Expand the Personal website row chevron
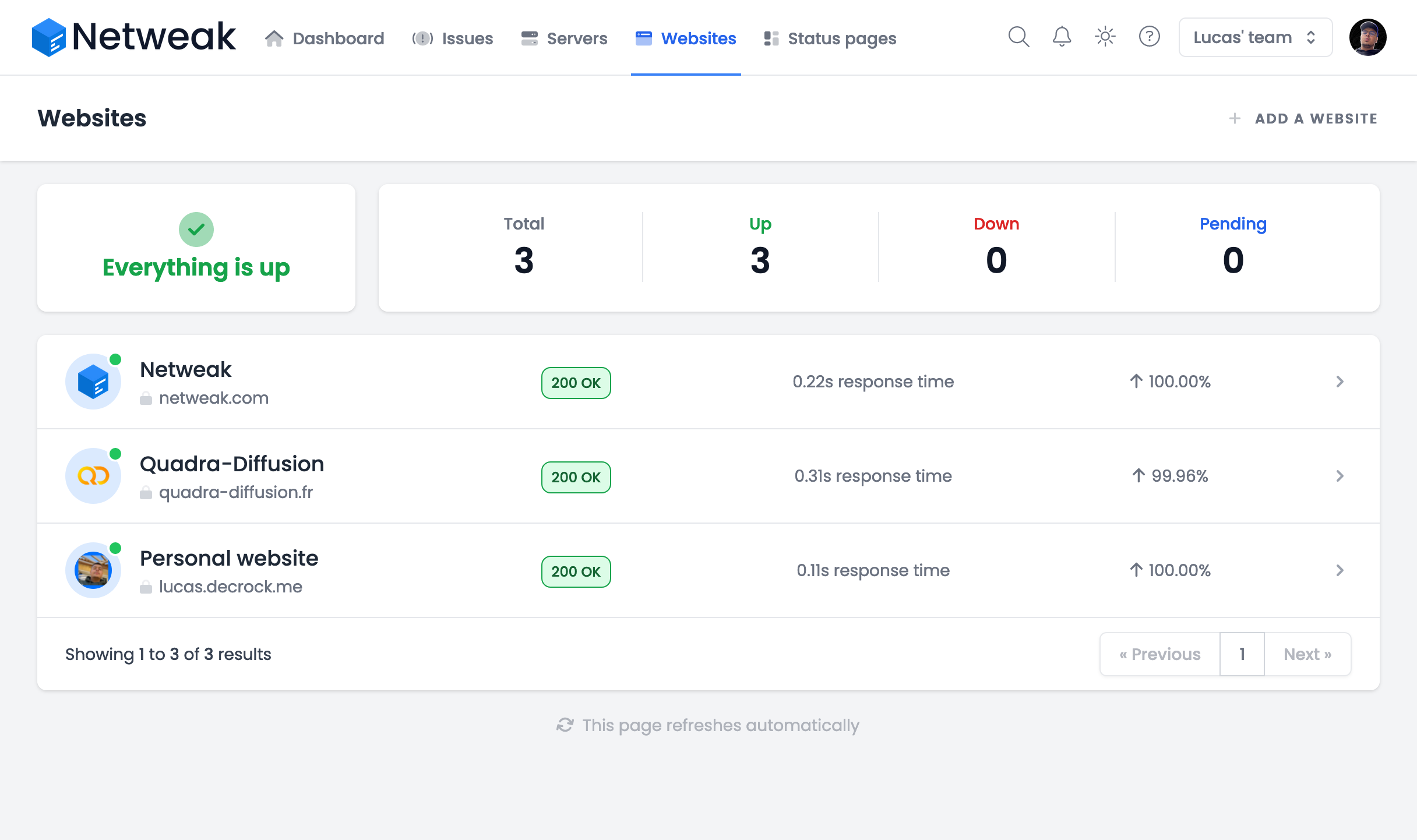The width and height of the screenshot is (1417, 840). point(1340,570)
